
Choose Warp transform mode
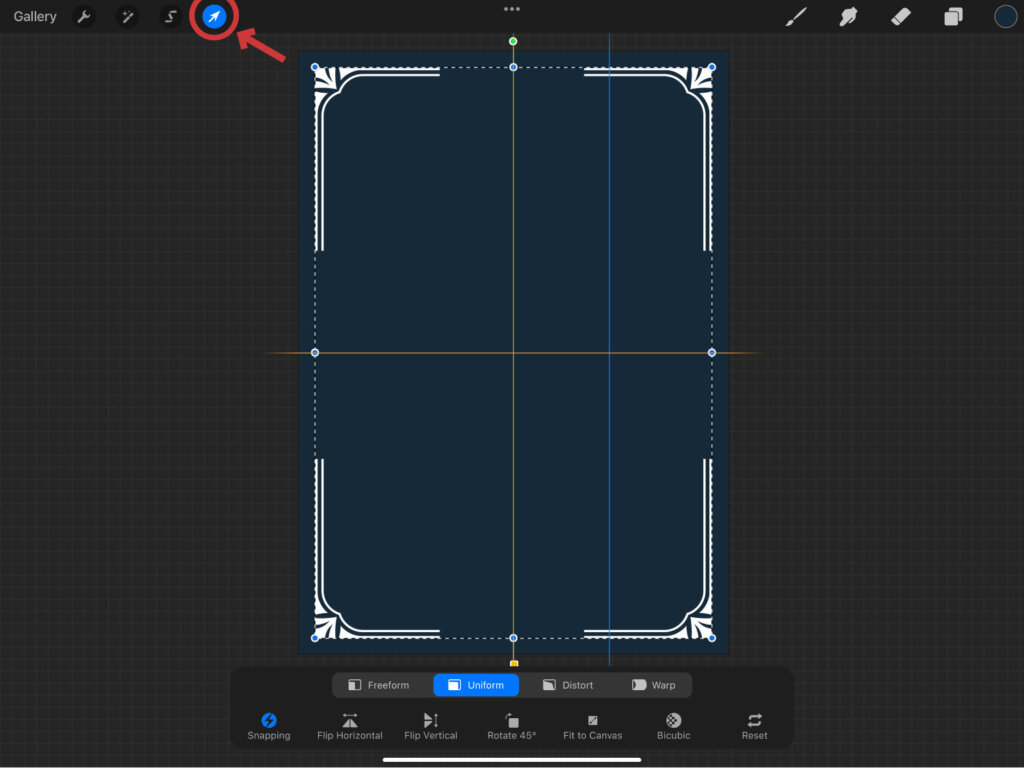pyautogui.click(x=653, y=685)
